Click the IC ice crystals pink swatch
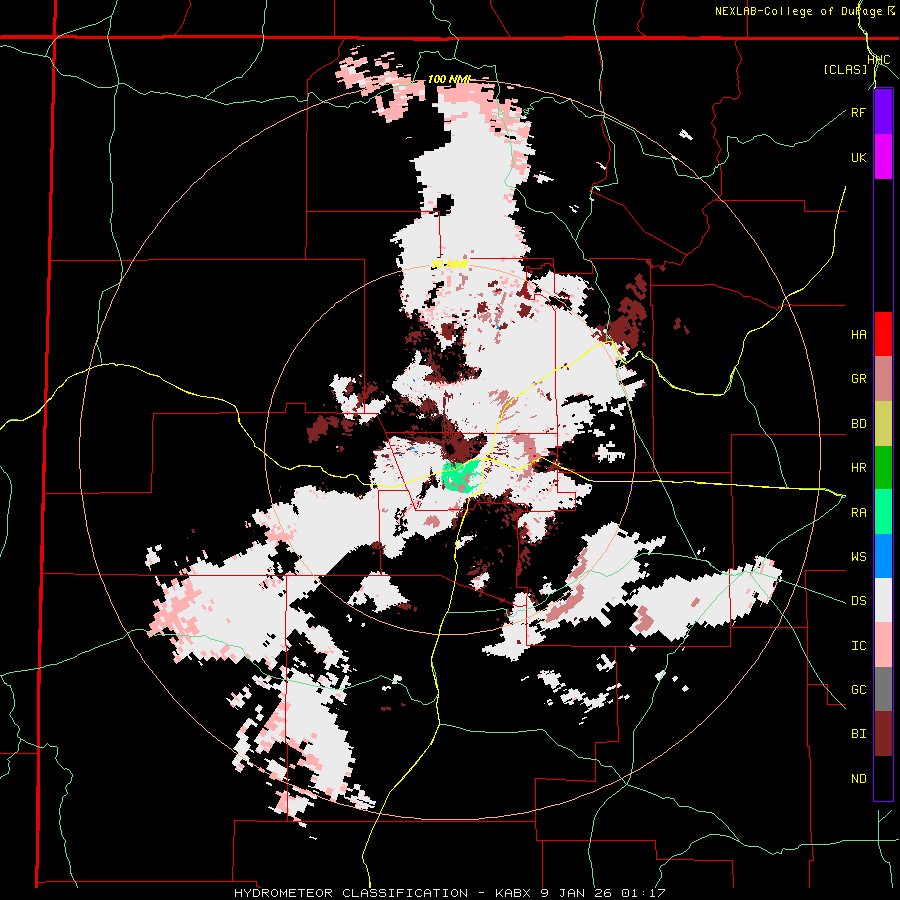 (883, 645)
